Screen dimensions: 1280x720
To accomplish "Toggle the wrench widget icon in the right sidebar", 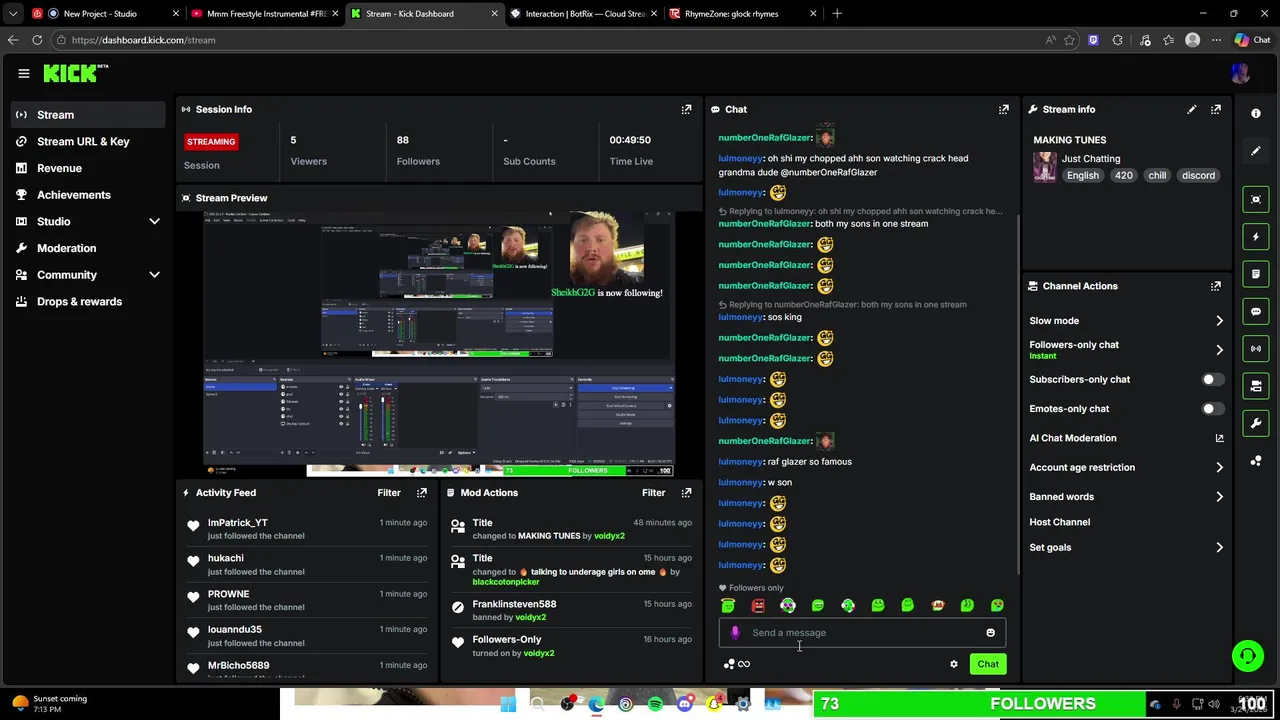I will pyautogui.click(x=1256, y=423).
